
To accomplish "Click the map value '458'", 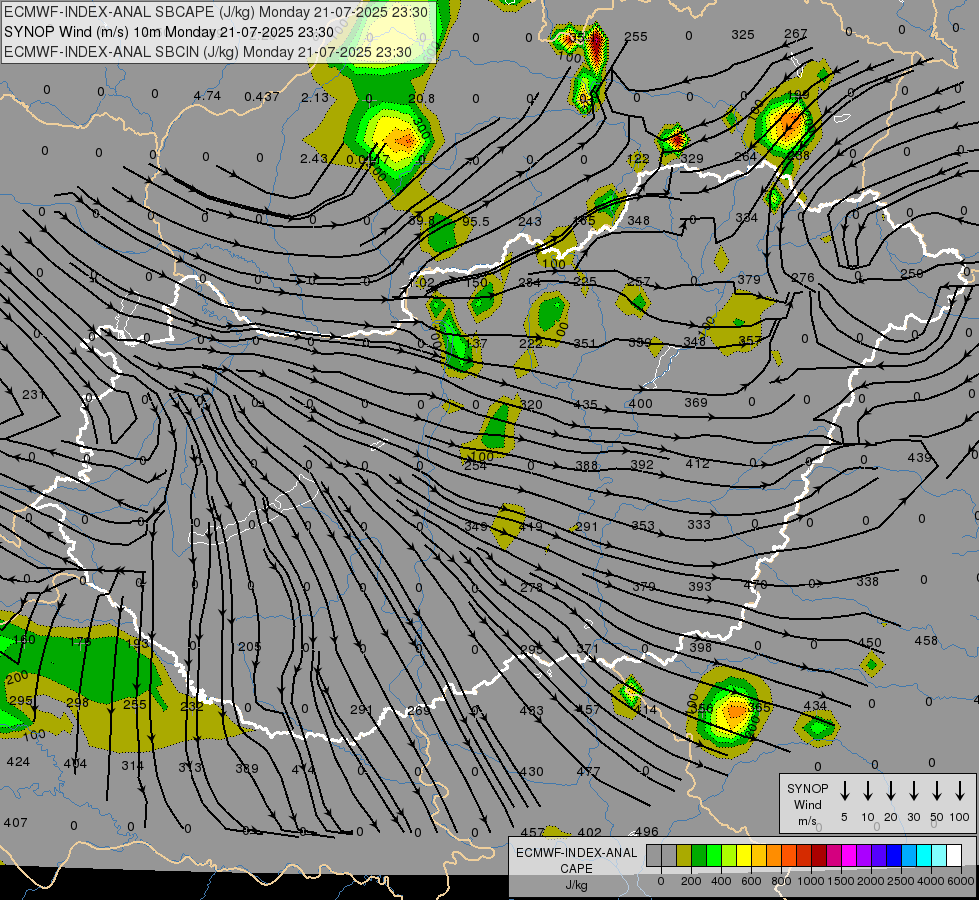I will pos(926,640).
